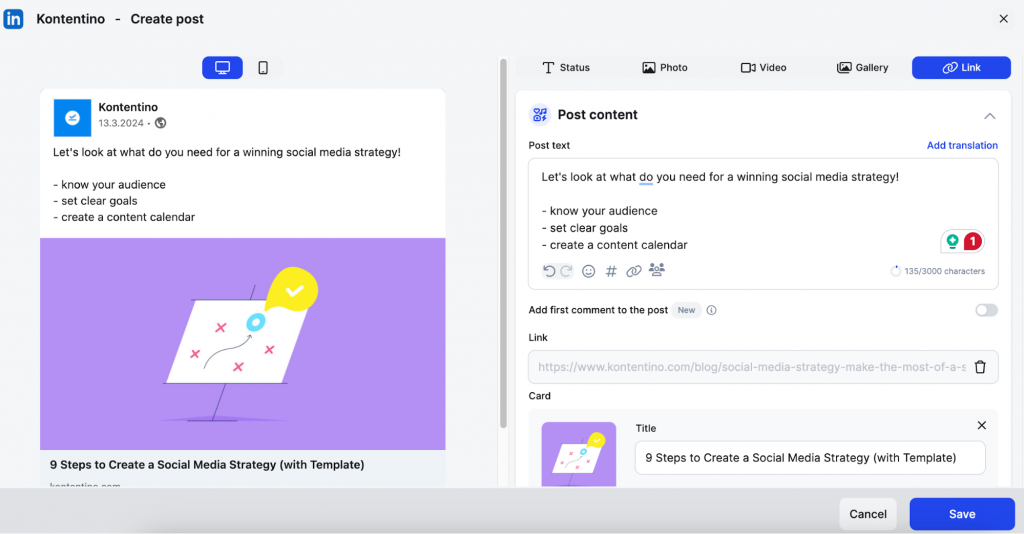Click the Post content section icon
This screenshot has height=534, width=1024.
(539, 115)
